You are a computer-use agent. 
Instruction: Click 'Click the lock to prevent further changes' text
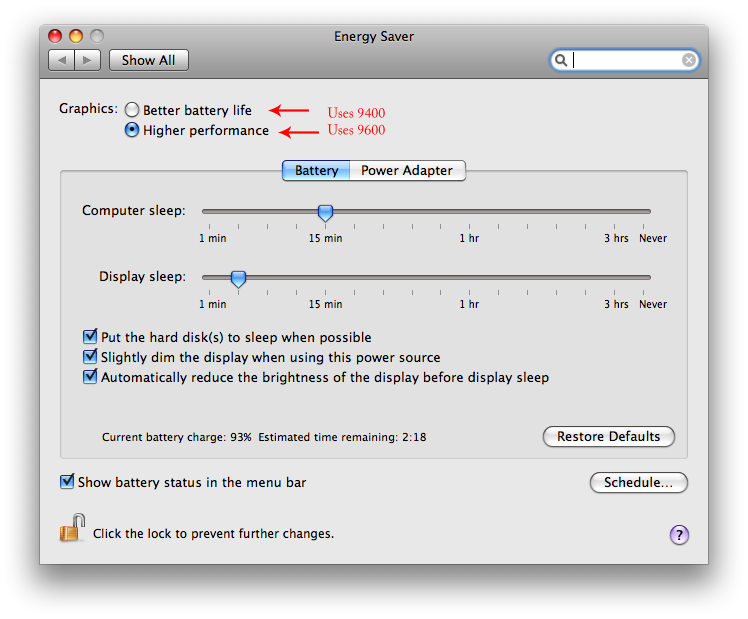pos(213,534)
